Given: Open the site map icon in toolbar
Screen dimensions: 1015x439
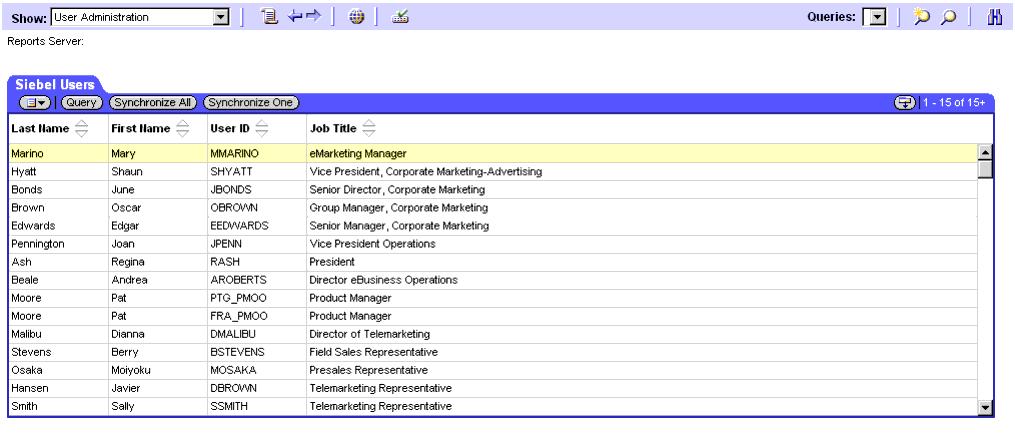Looking at the screenshot, I should 269,17.
